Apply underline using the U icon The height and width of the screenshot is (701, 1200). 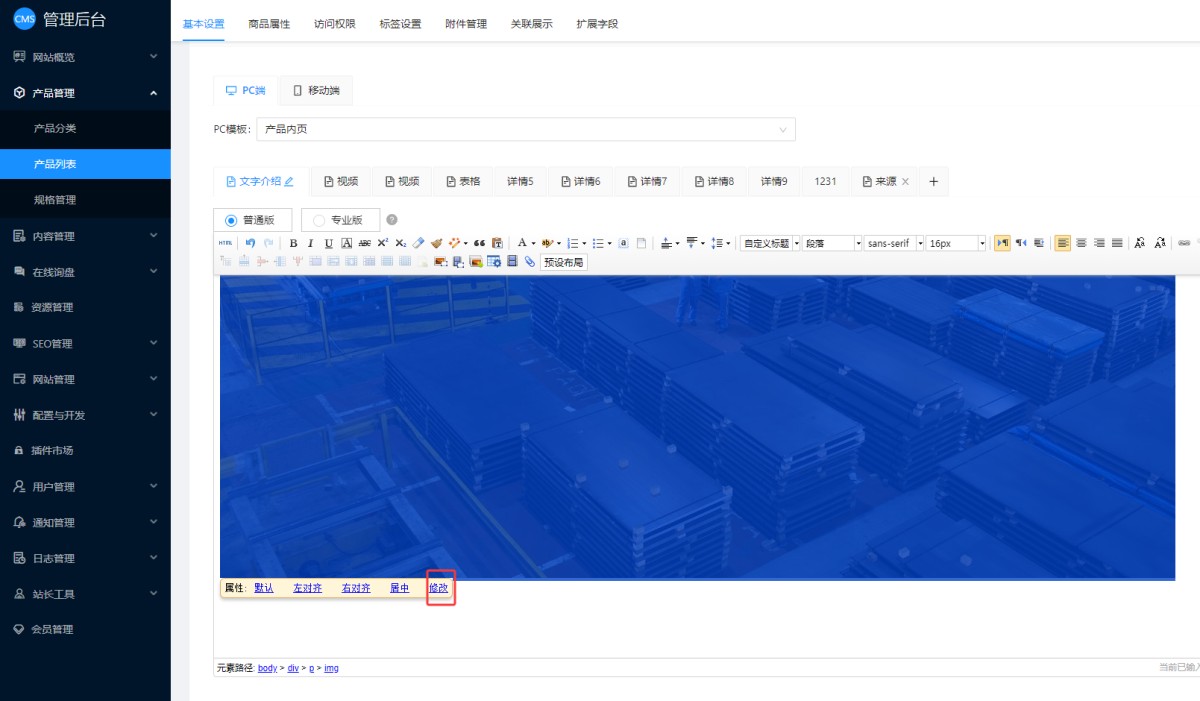328,243
